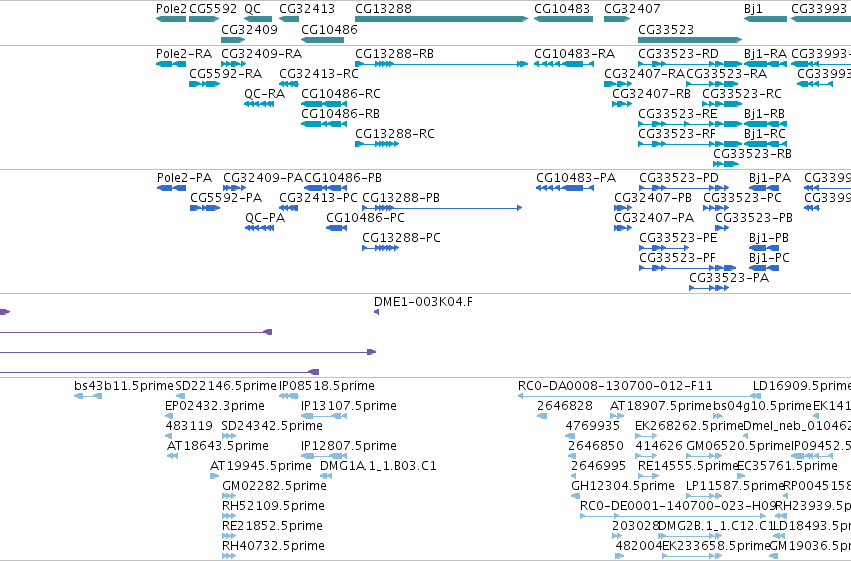The width and height of the screenshot is (851, 561).
Task: Select protein CG10486-PC
Action: [x=336, y=228]
